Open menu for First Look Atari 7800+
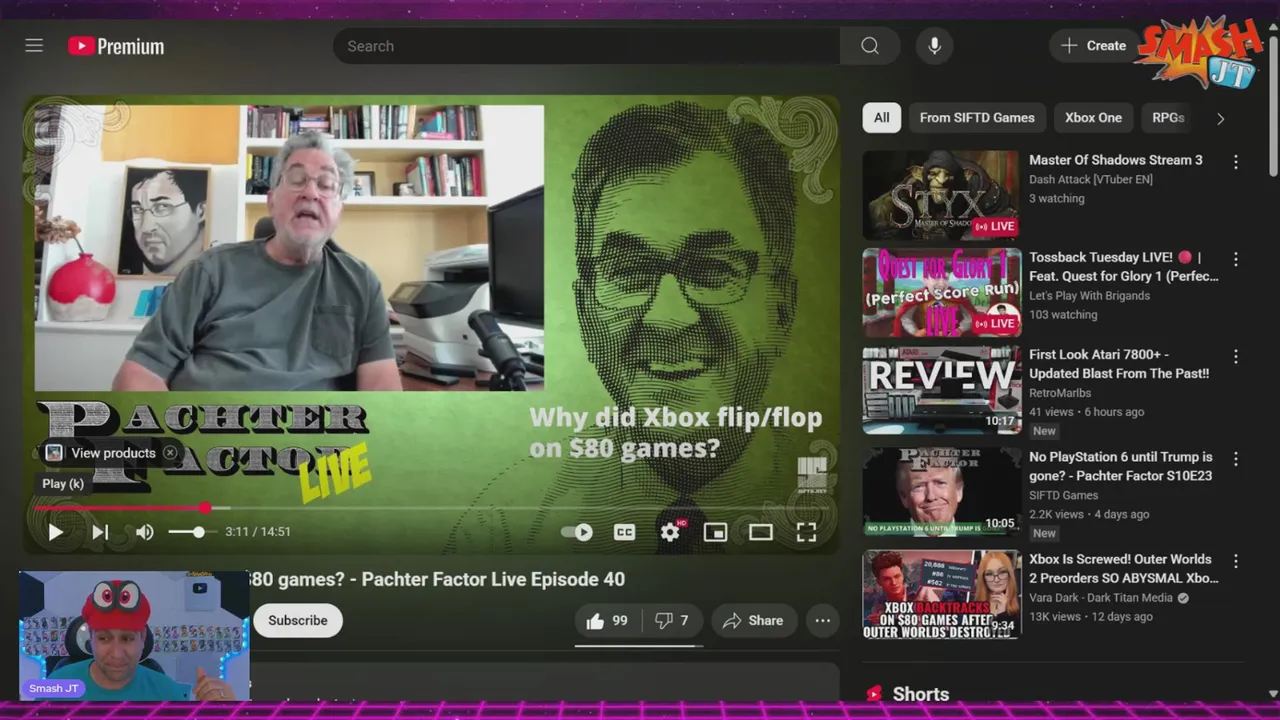Screen dimensions: 1280x720 (x=1236, y=357)
